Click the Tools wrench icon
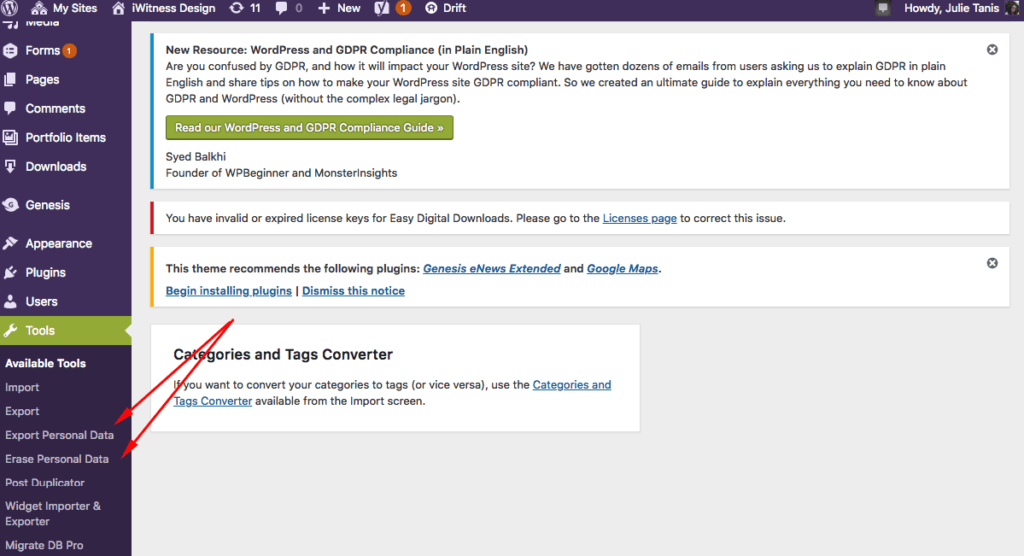Image resolution: width=1024 pixels, height=556 pixels. point(10,331)
